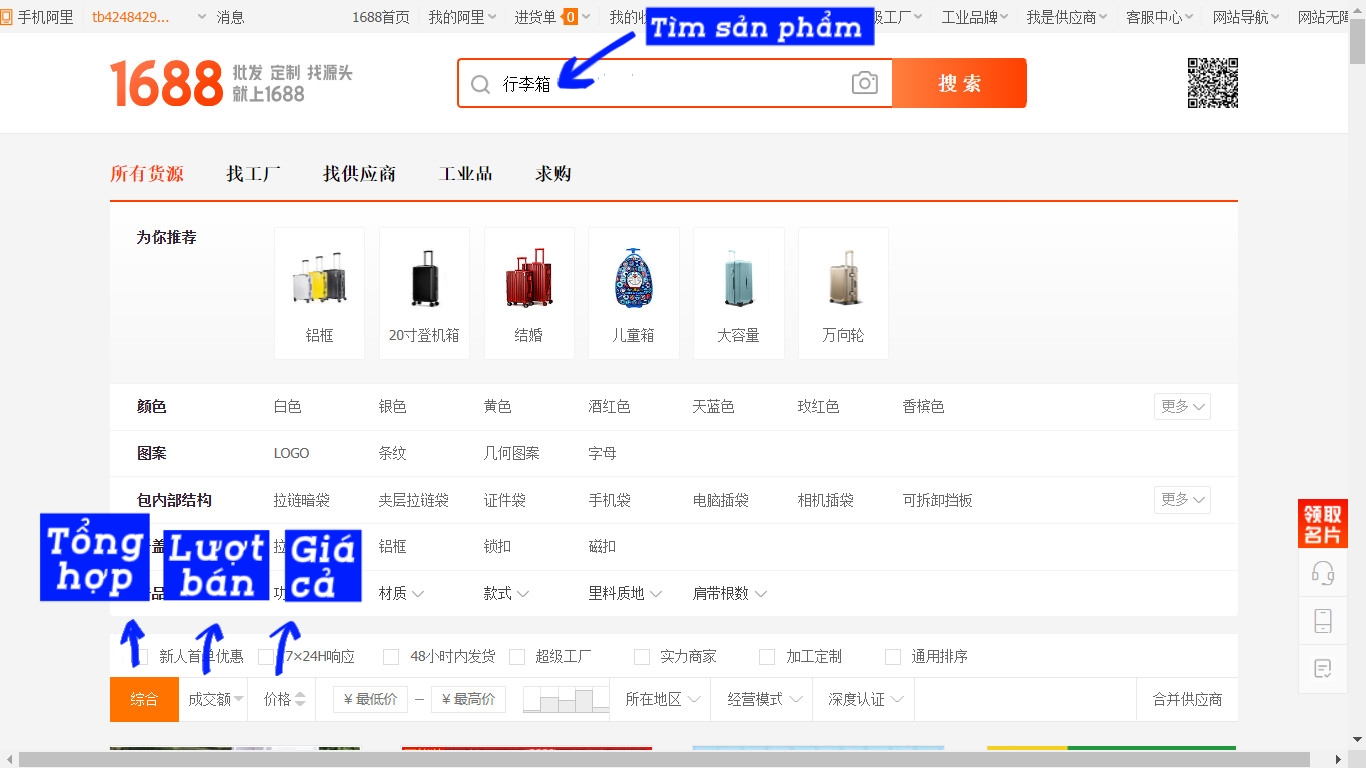1366x768 pixels.
Task: Open the 消息 link
Action: pos(230,17)
